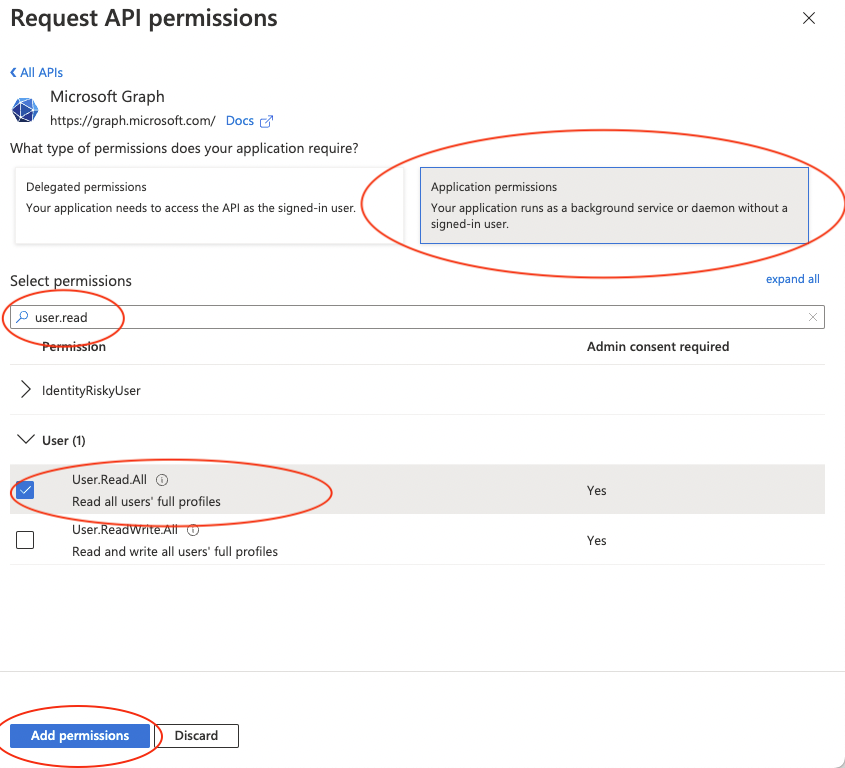
Task: Click the Microsoft Graph title
Action: [107, 96]
